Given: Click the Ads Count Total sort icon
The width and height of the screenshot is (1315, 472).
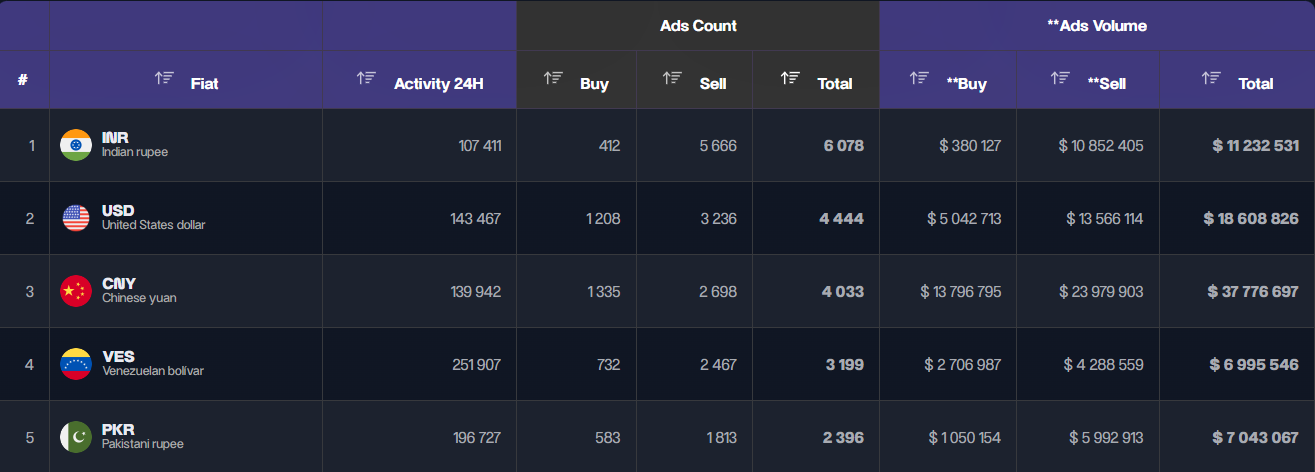Looking at the screenshot, I should 790,78.
